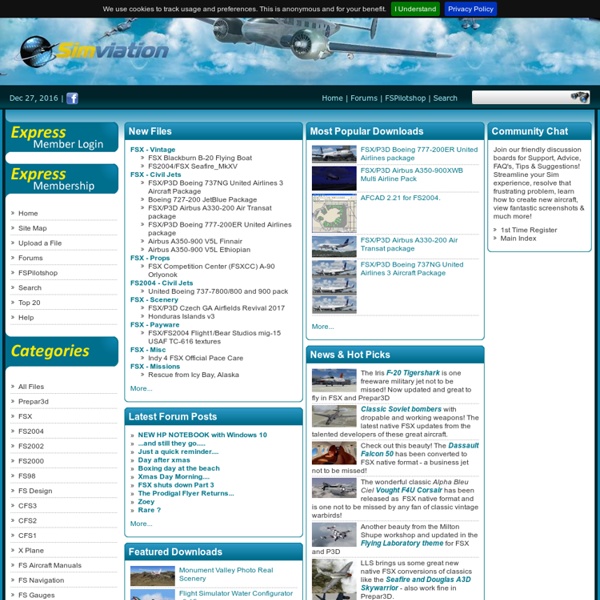The width and height of the screenshot is (600, 600).
Task: Open CFS3 category
Action: click(x=28, y=506)
